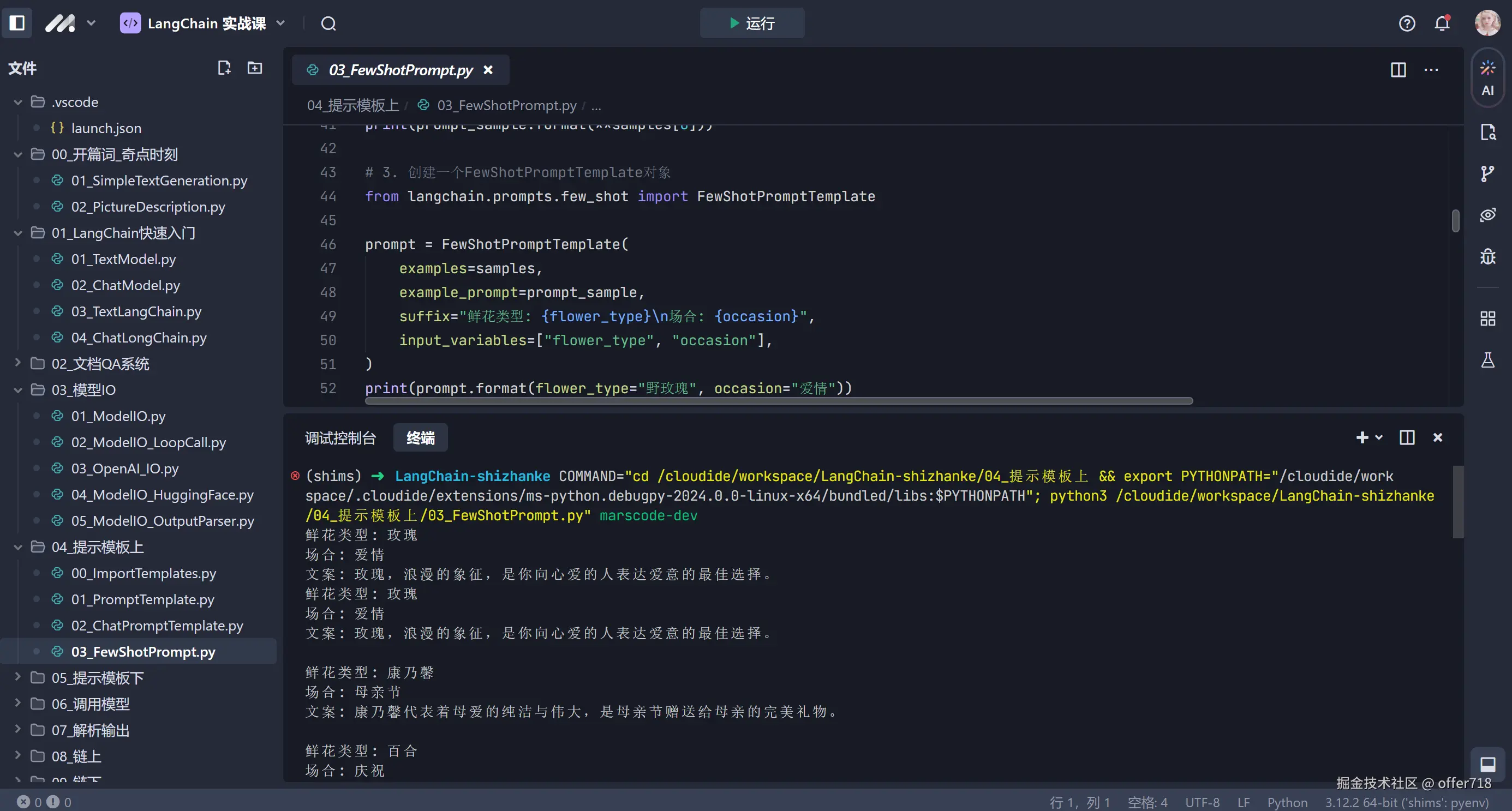1512x811 pixels.
Task: Close the 03_FewShotPrompt.py editor tab
Action: [487, 70]
